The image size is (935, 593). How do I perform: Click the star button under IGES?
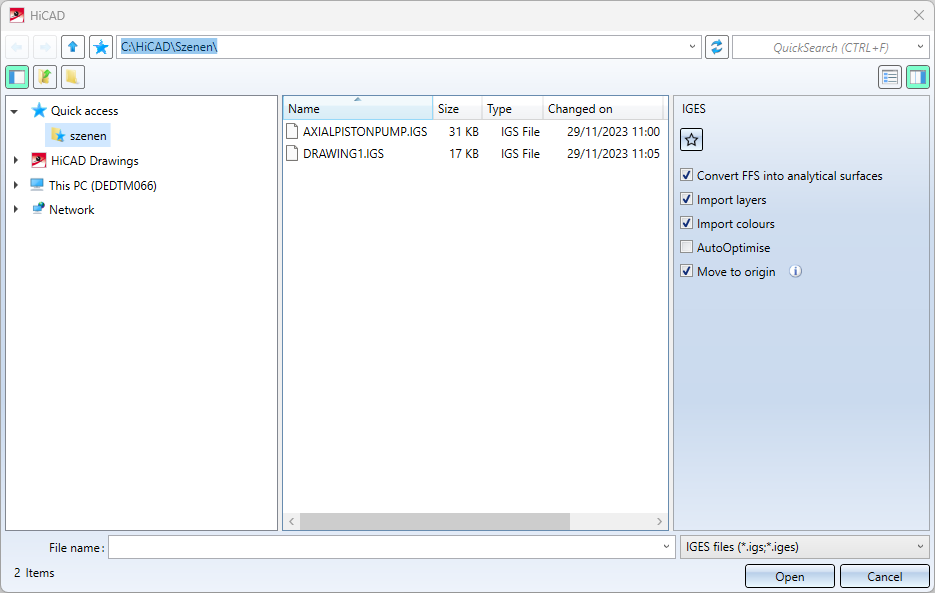pos(691,140)
